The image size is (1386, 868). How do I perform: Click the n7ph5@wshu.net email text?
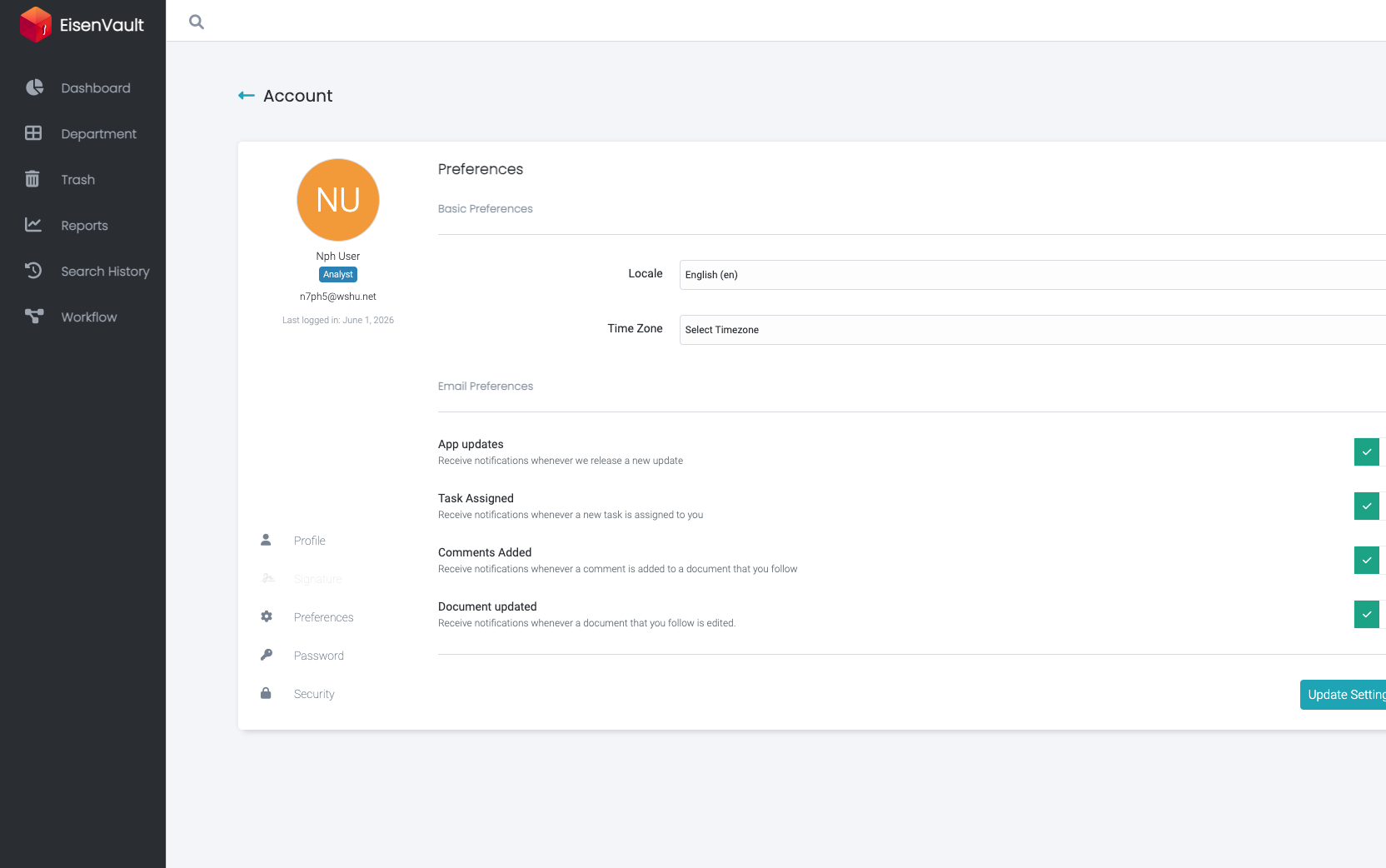tap(338, 297)
